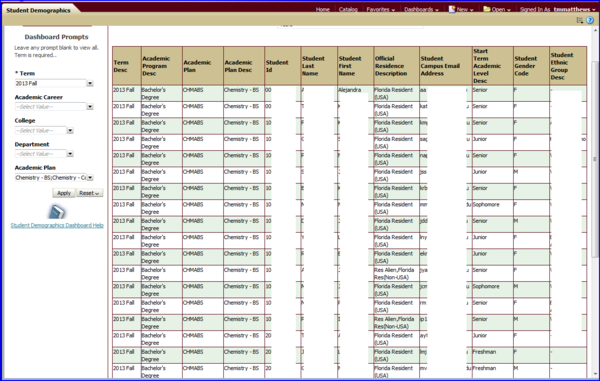Click the Academic Plan Chemistry field

tap(51, 177)
